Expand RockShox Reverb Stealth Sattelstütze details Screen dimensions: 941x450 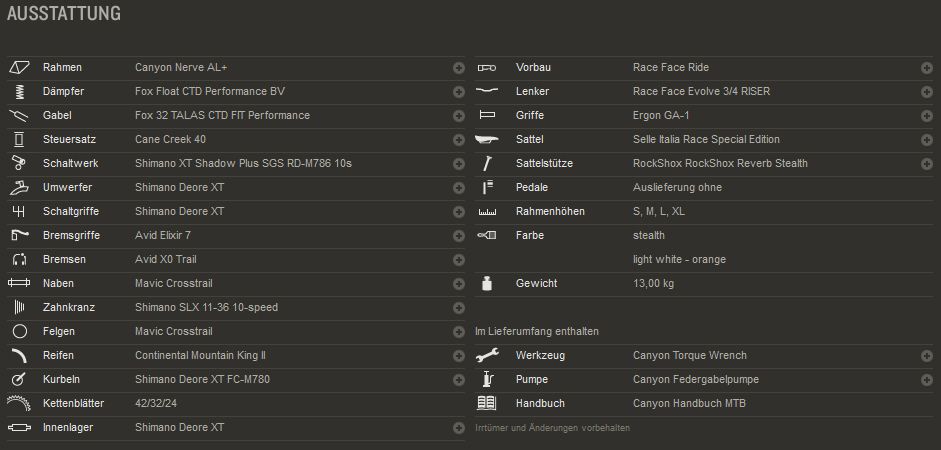click(926, 164)
